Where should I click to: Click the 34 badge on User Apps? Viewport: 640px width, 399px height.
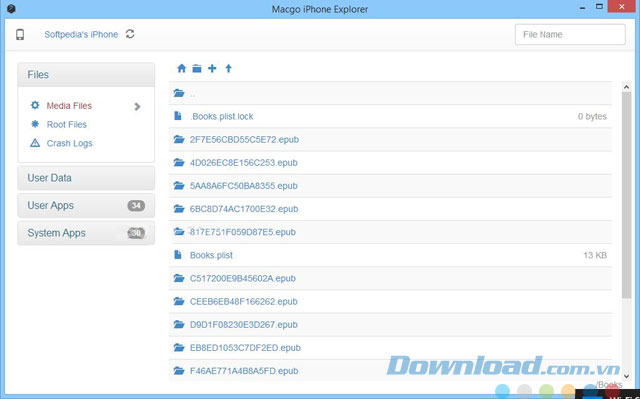(136, 206)
